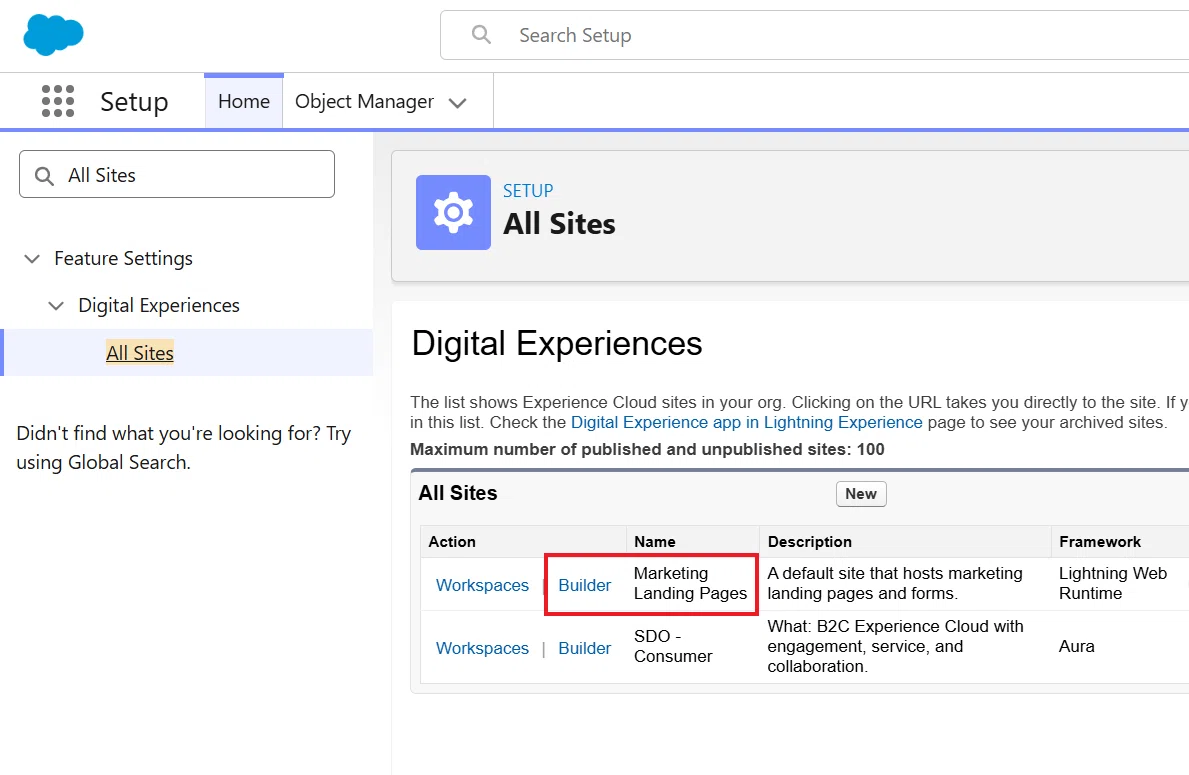Switch to the Home tab

click(244, 102)
